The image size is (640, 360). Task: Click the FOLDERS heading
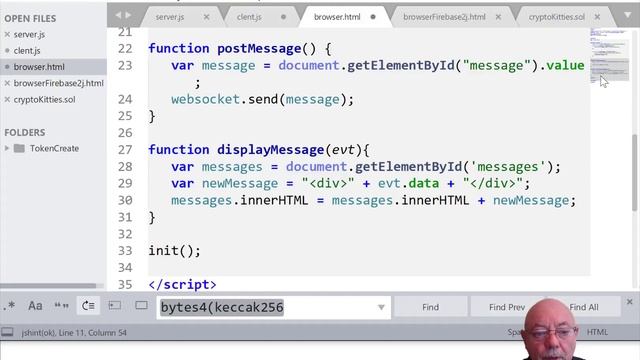[x=24, y=133]
